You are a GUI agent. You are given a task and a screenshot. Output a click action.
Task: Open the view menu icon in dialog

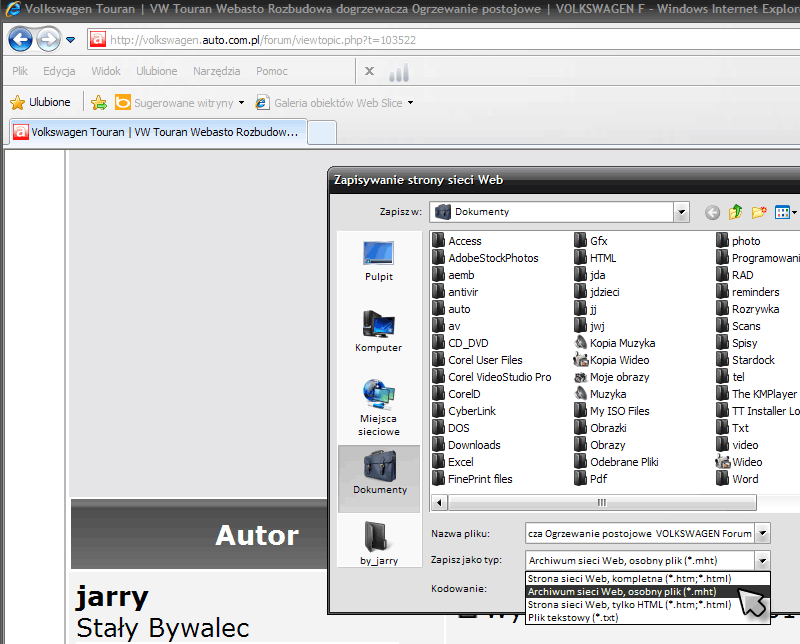pos(785,212)
